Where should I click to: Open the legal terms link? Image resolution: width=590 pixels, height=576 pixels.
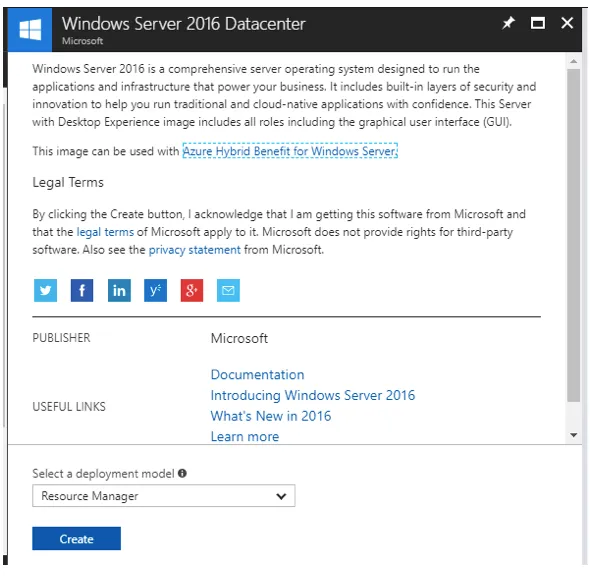pyautogui.click(x=105, y=232)
